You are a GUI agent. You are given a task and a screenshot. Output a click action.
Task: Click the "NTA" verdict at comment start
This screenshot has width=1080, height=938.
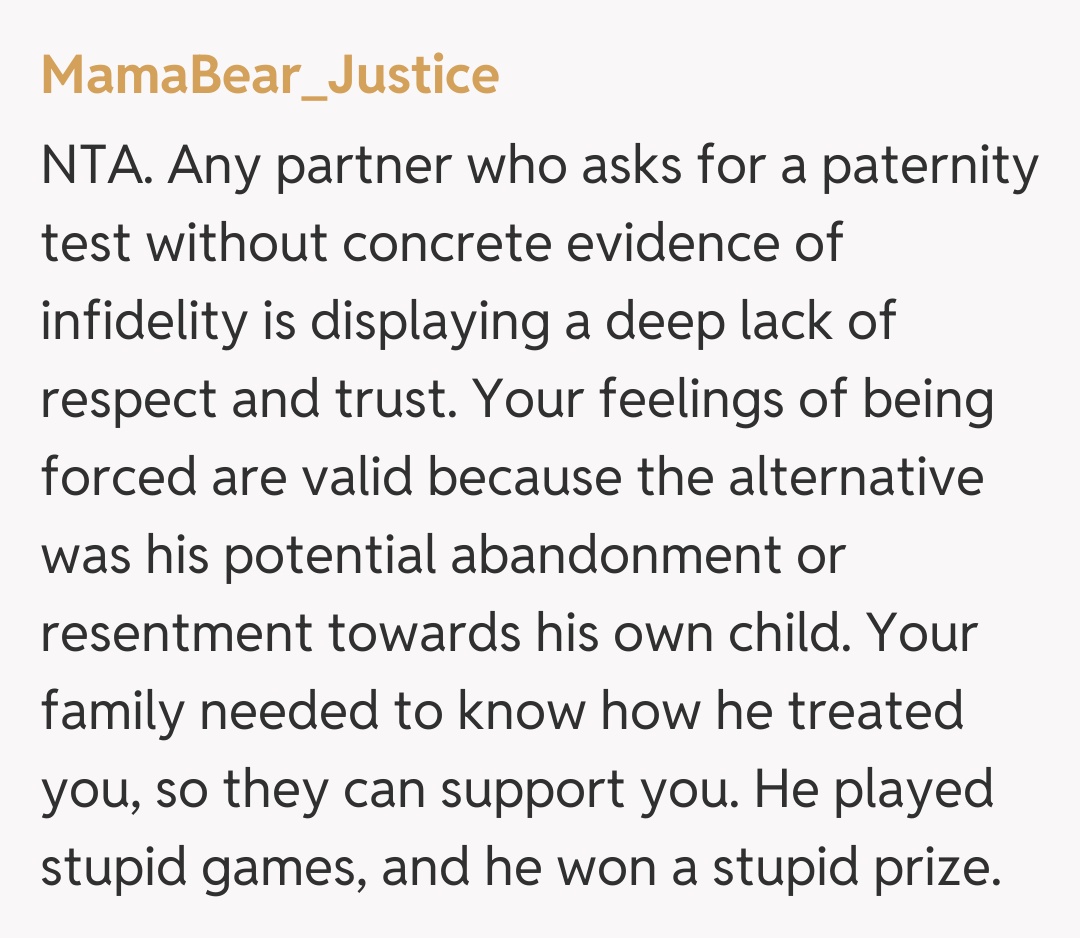tap(94, 164)
